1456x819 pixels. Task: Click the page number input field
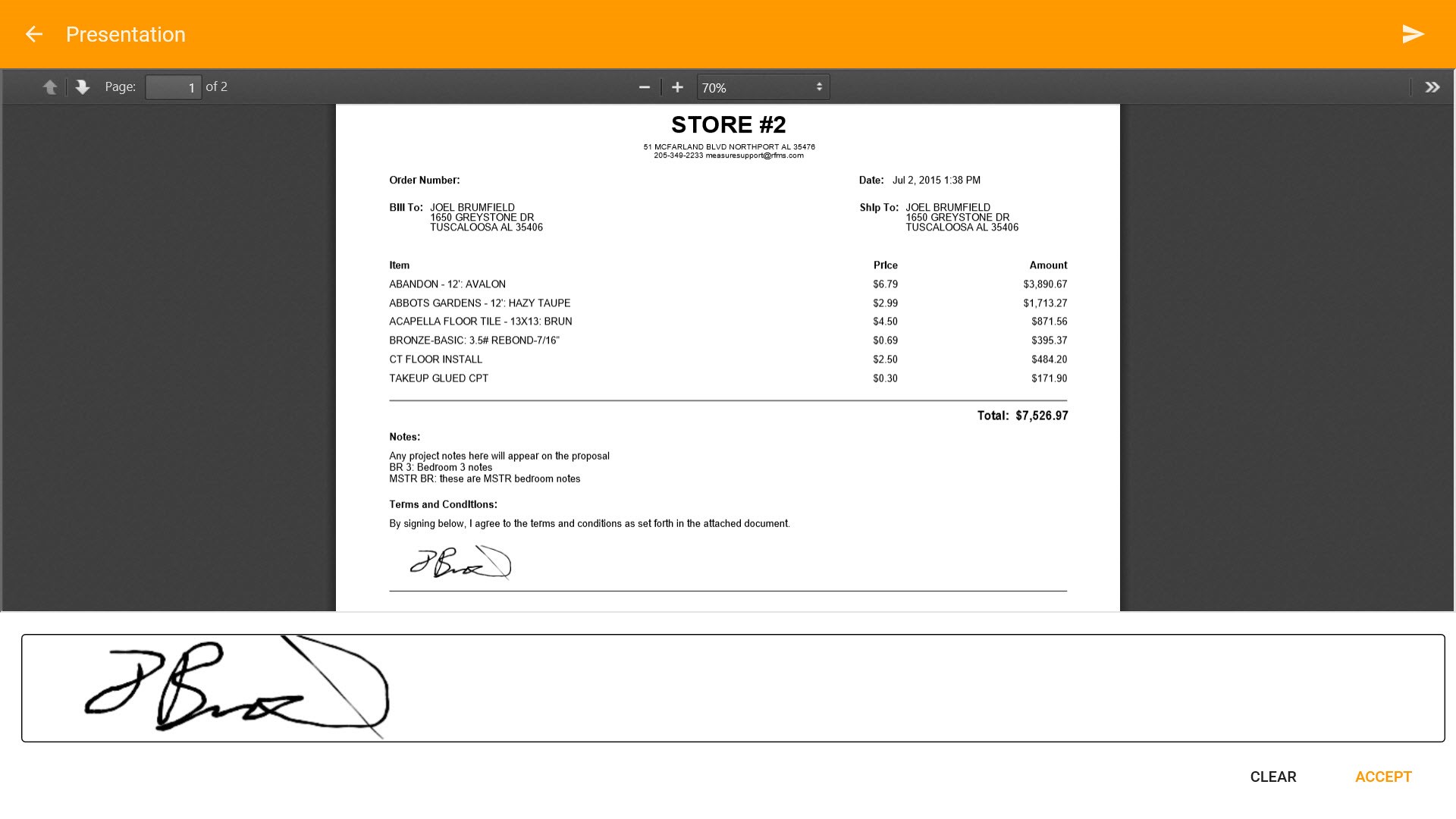coord(173,87)
